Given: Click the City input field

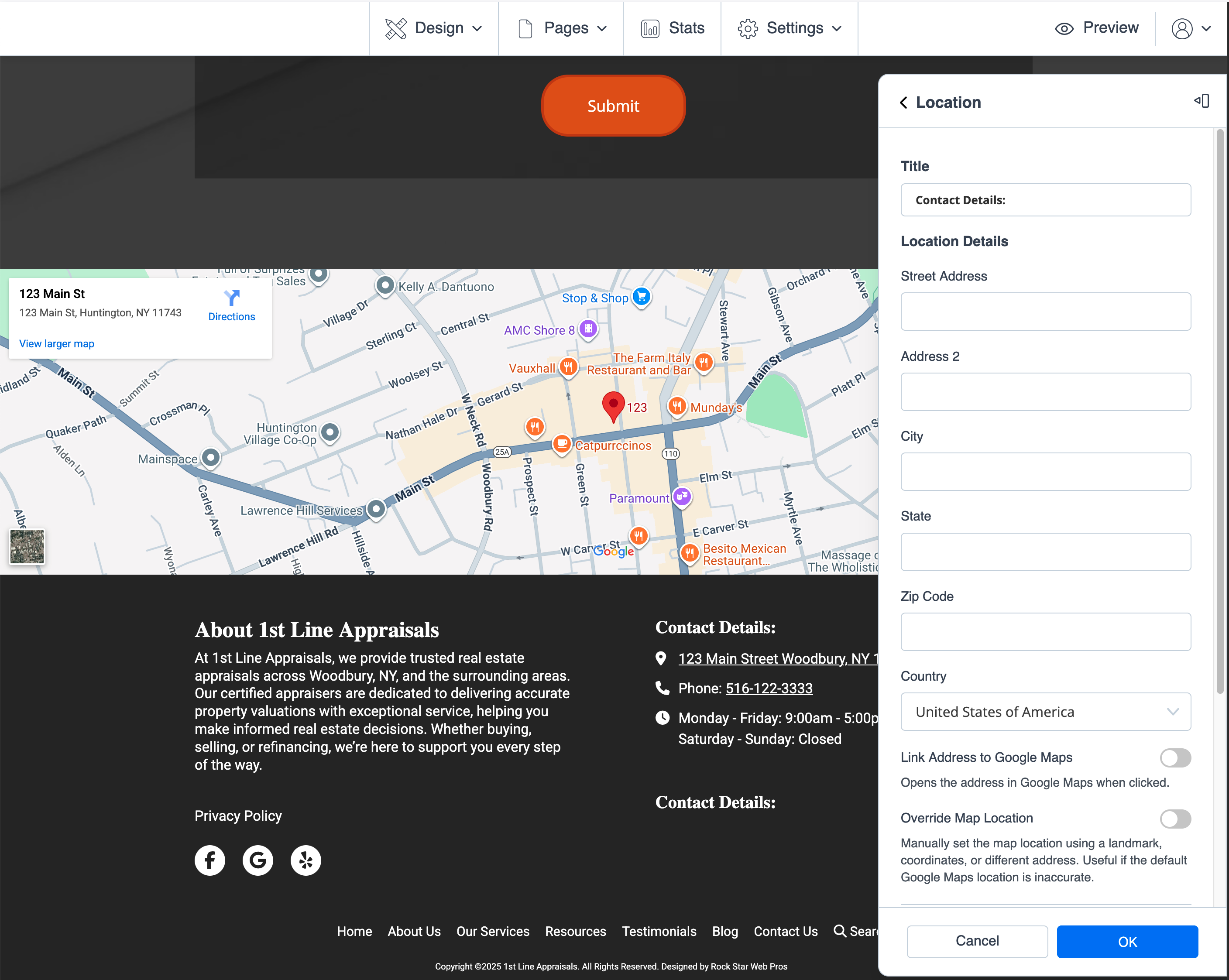Looking at the screenshot, I should (x=1045, y=471).
